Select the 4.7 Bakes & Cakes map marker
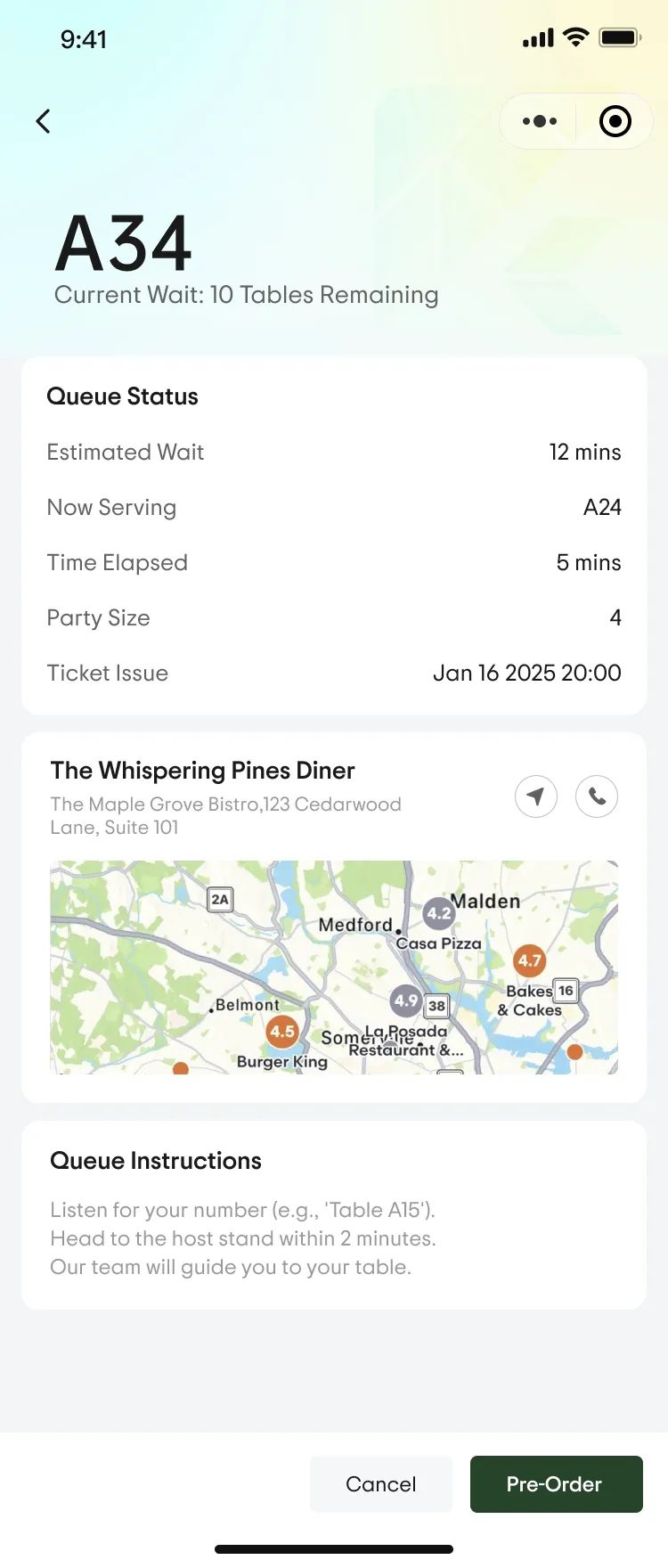The height and width of the screenshot is (1568, 668). [530, 960]
